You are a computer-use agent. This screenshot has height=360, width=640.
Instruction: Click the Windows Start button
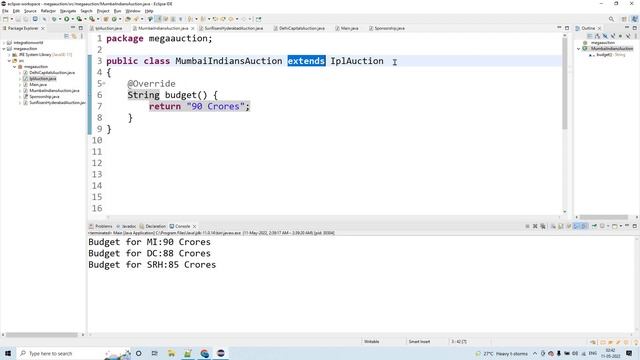coord(8,353)
